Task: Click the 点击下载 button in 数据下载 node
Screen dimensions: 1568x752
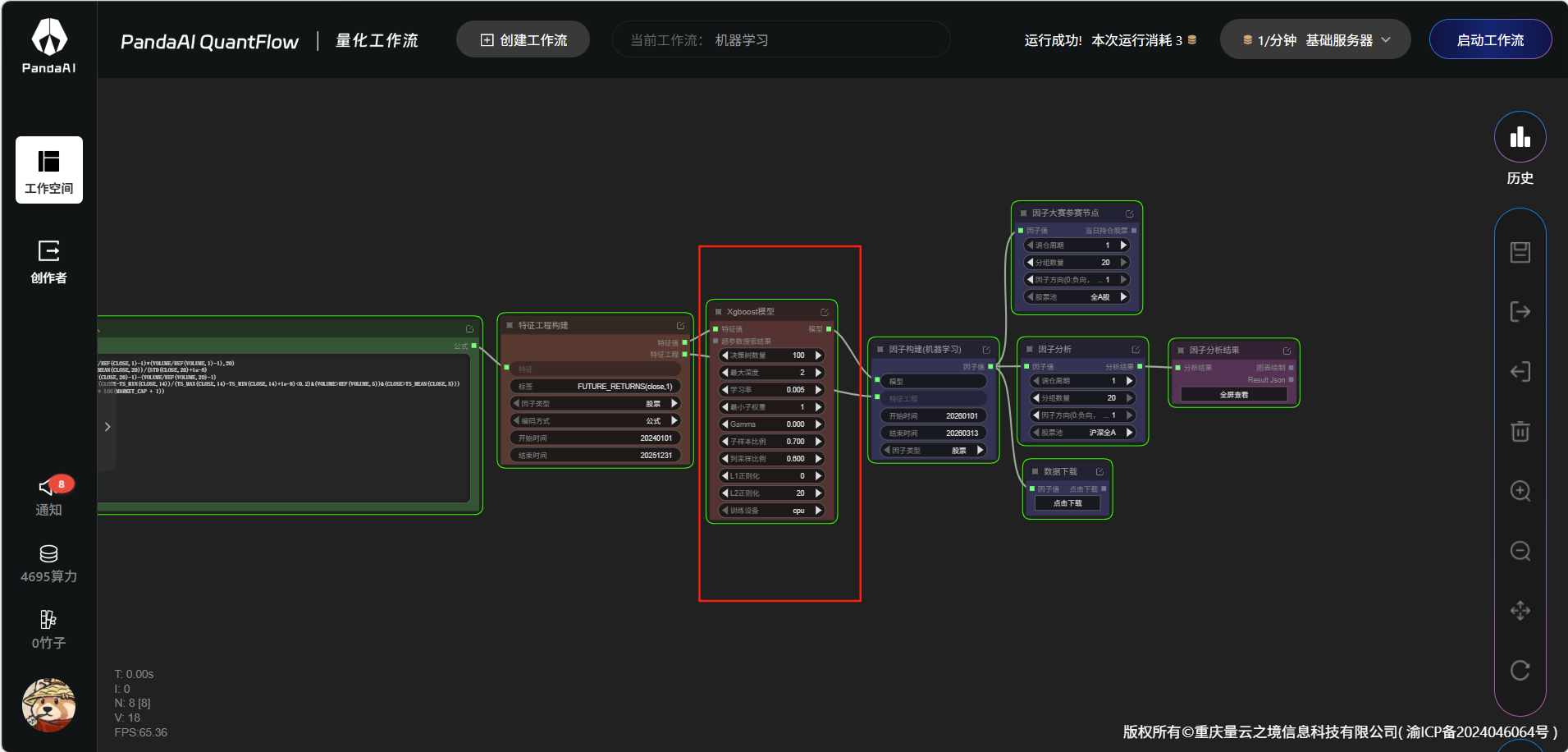Action: point(1067,503)
